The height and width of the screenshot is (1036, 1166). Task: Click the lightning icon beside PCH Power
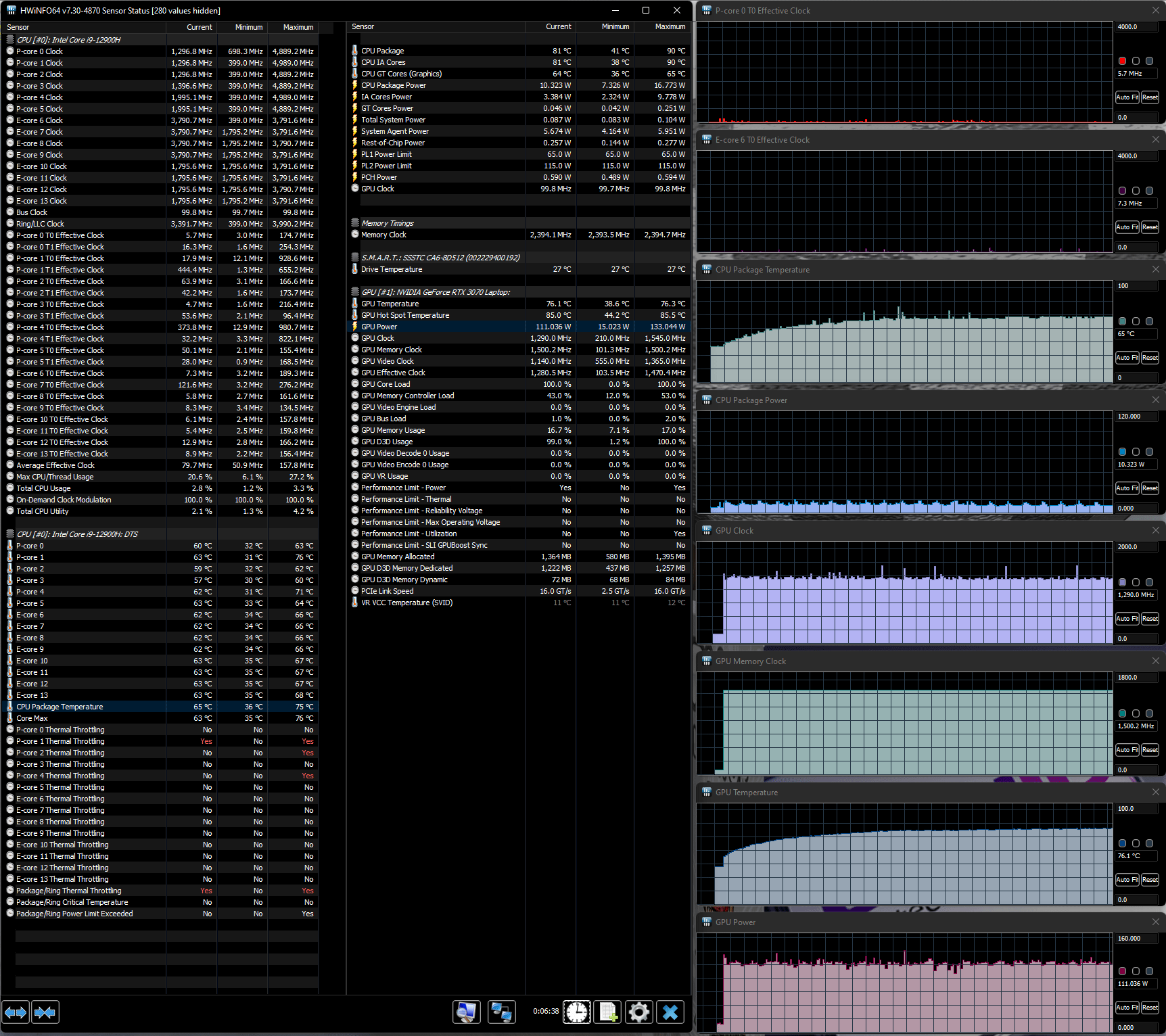[355, 177]
